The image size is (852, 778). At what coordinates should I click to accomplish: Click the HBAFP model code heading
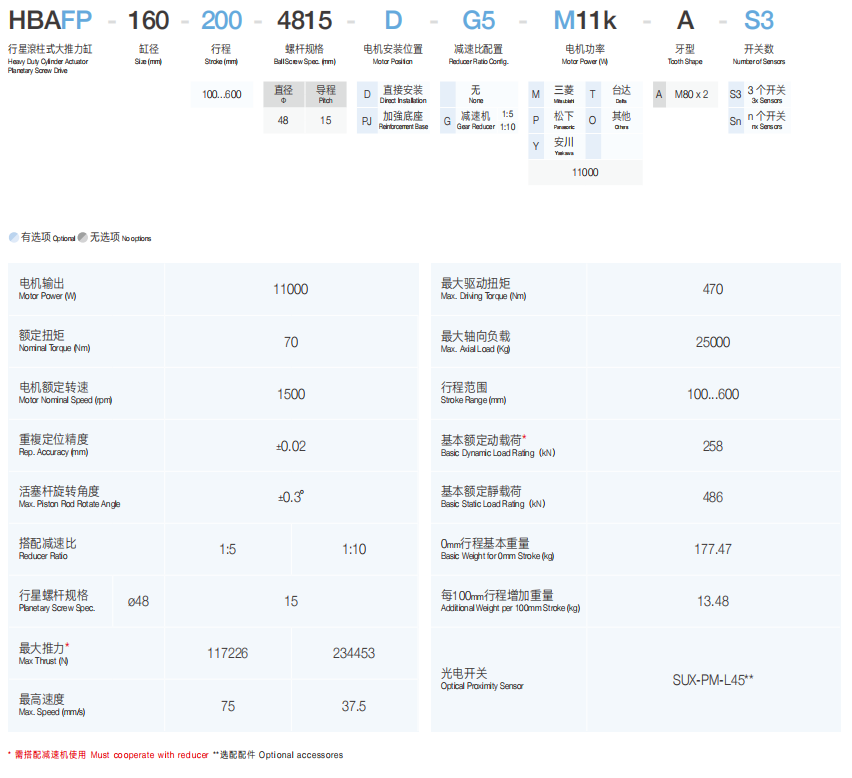click(x=50, y=20)
